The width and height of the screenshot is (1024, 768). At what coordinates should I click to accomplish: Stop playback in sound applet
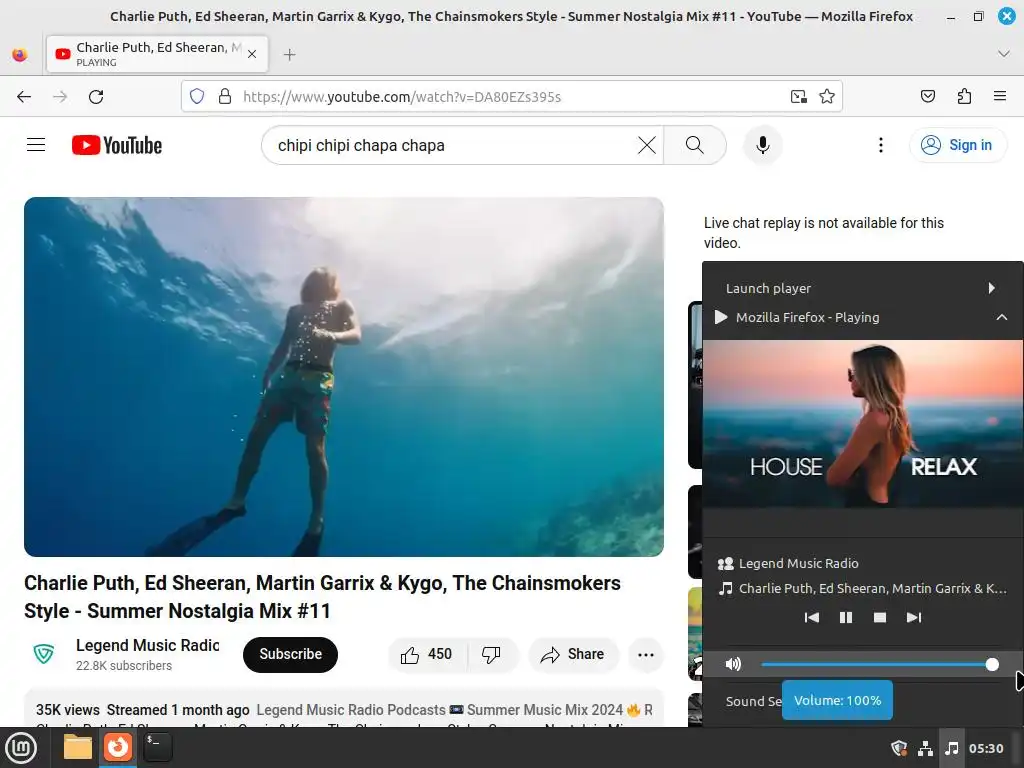[880, 617]
